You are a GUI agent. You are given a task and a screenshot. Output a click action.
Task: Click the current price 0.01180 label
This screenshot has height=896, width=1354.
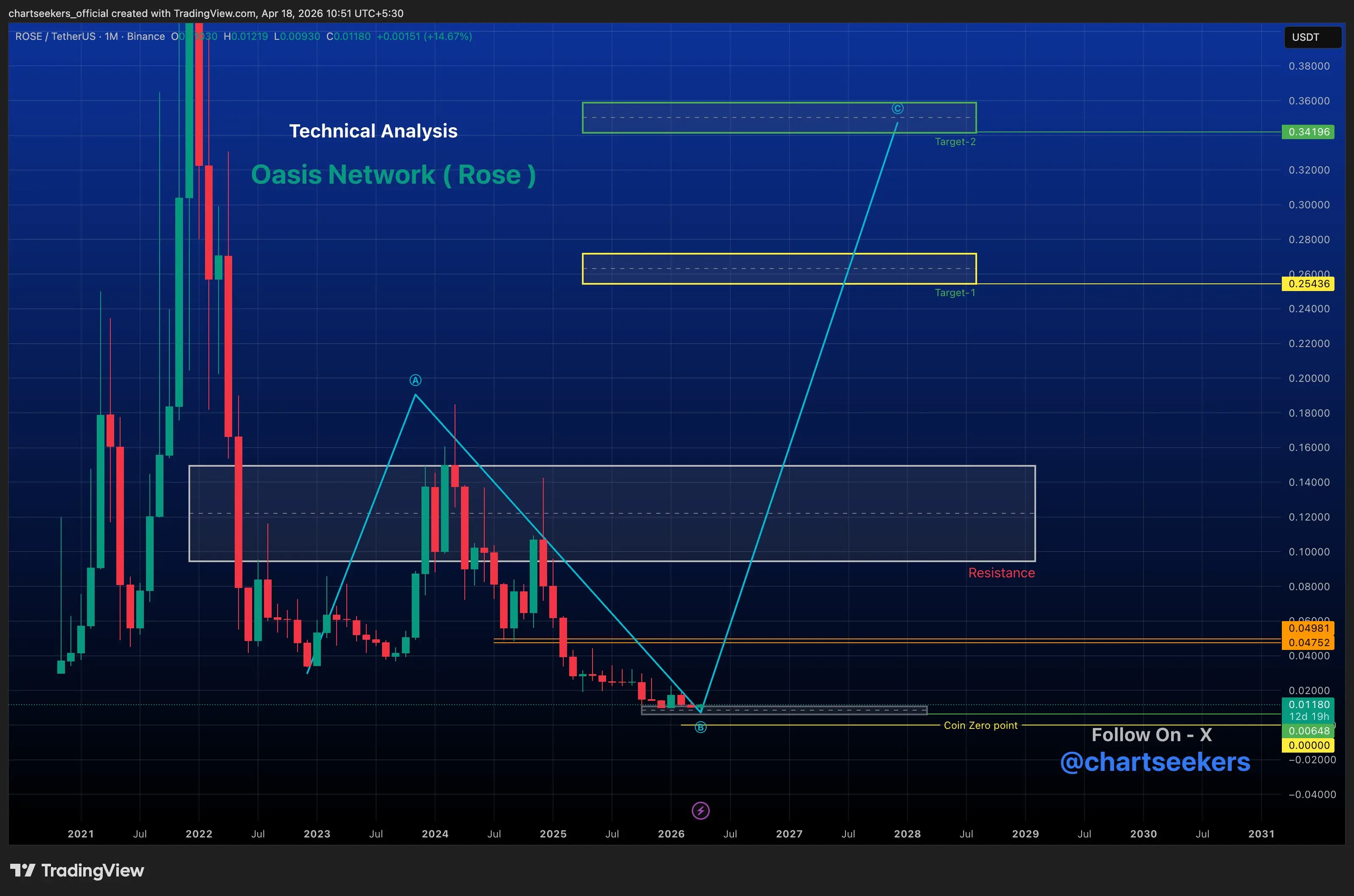1308,705
